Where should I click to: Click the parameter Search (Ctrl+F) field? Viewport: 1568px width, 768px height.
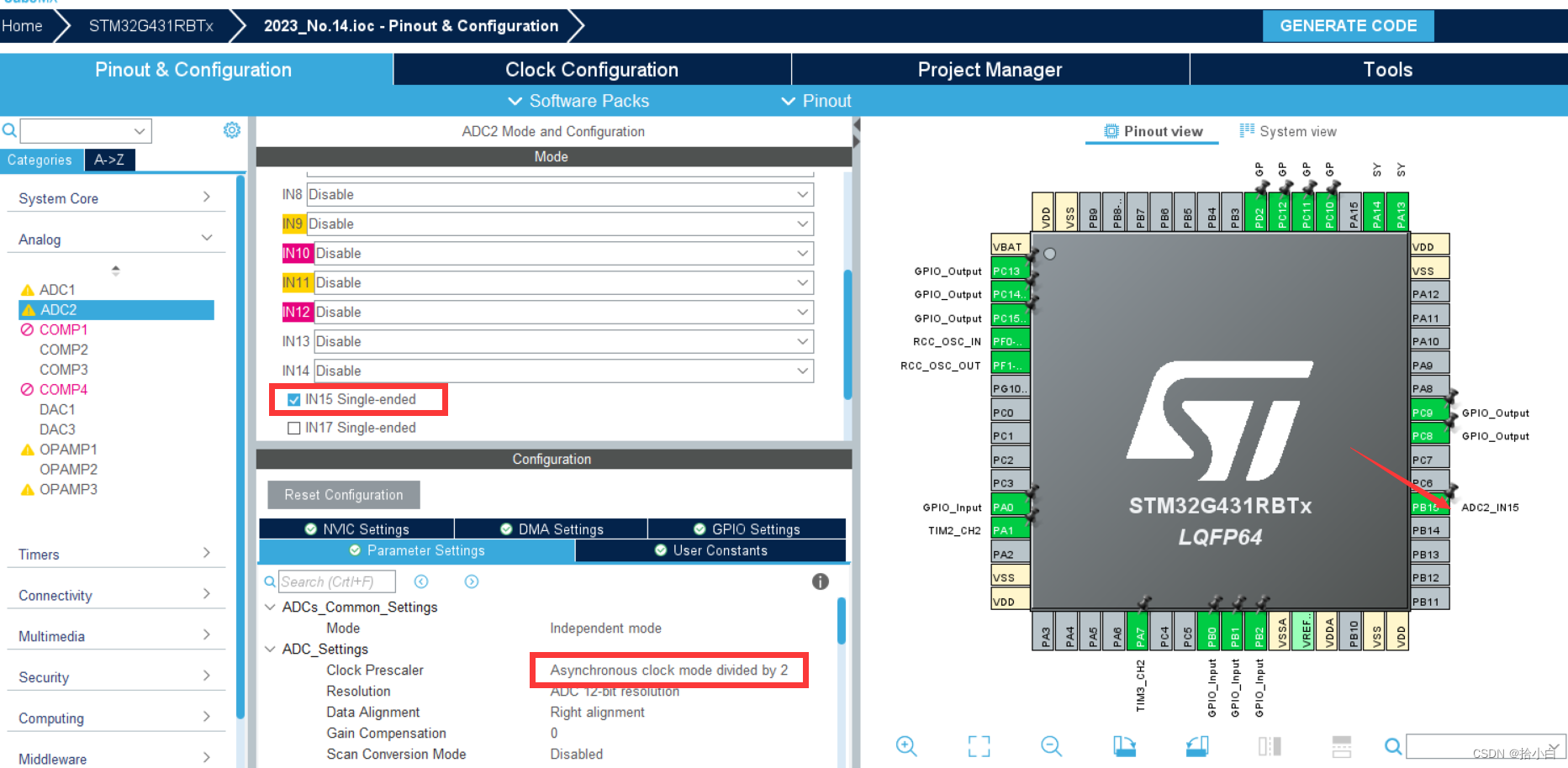click(x=337, y=581)
